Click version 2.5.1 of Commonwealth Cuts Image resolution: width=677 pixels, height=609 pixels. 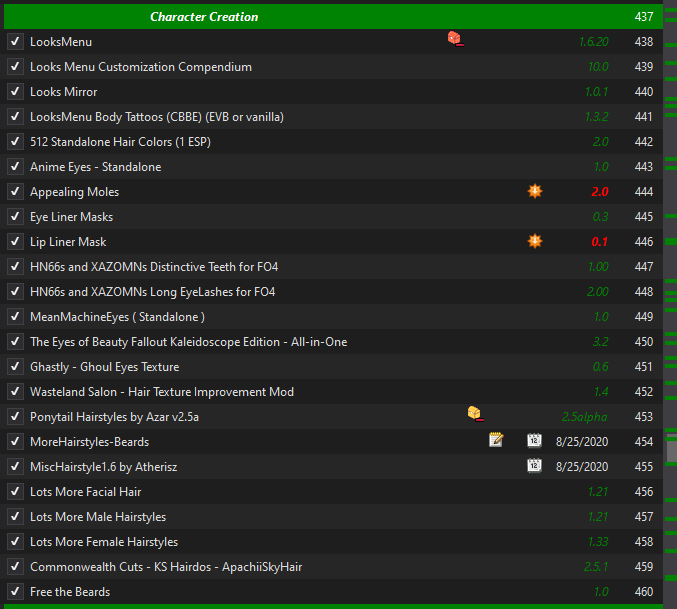[596, 567]
